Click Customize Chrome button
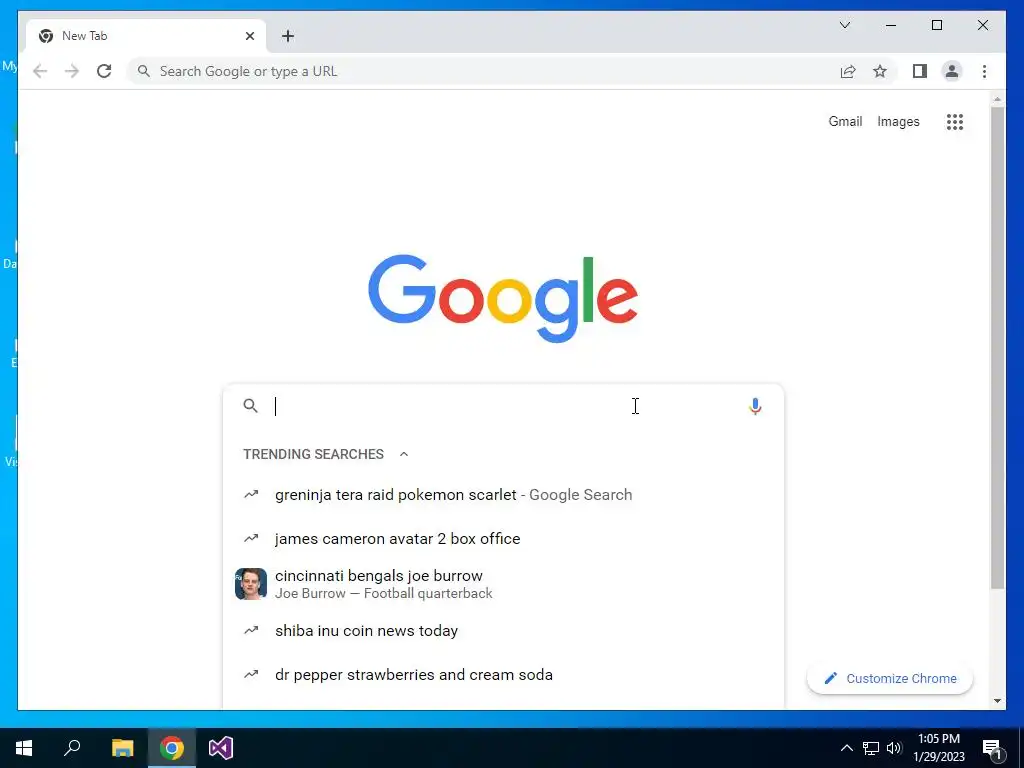1024x768 pixels. 890,679
